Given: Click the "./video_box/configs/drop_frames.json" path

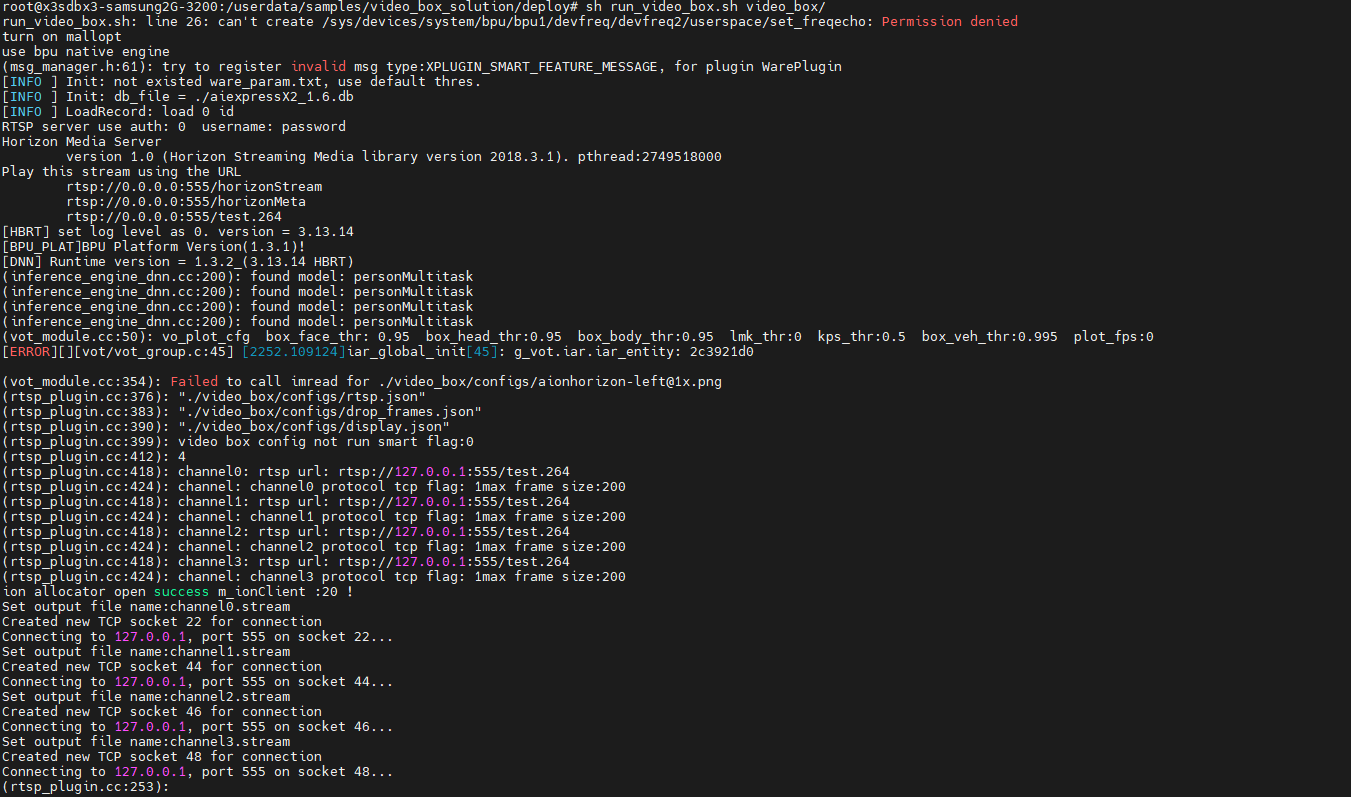Looking at the screenshot, I should (x=330, y=412).
